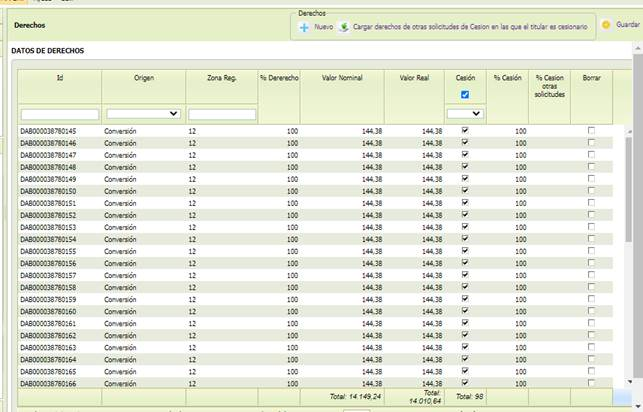Open the Origen filter dropdown
The image size is (643, 412).
point(143,114)
